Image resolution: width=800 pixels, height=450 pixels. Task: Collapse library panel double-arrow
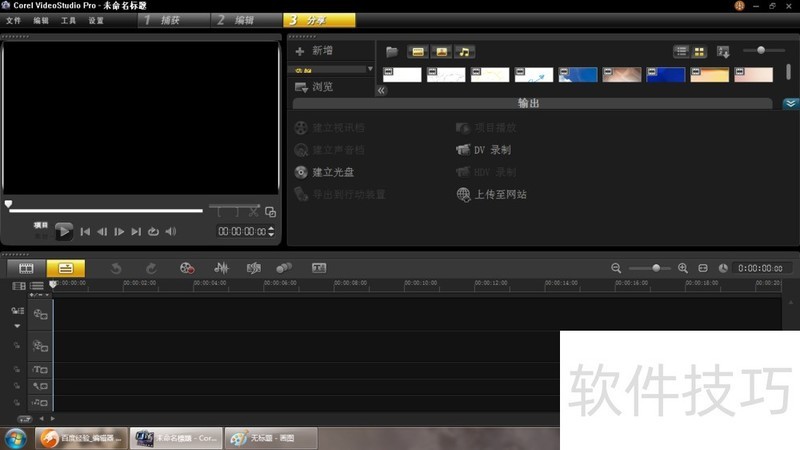381,90
